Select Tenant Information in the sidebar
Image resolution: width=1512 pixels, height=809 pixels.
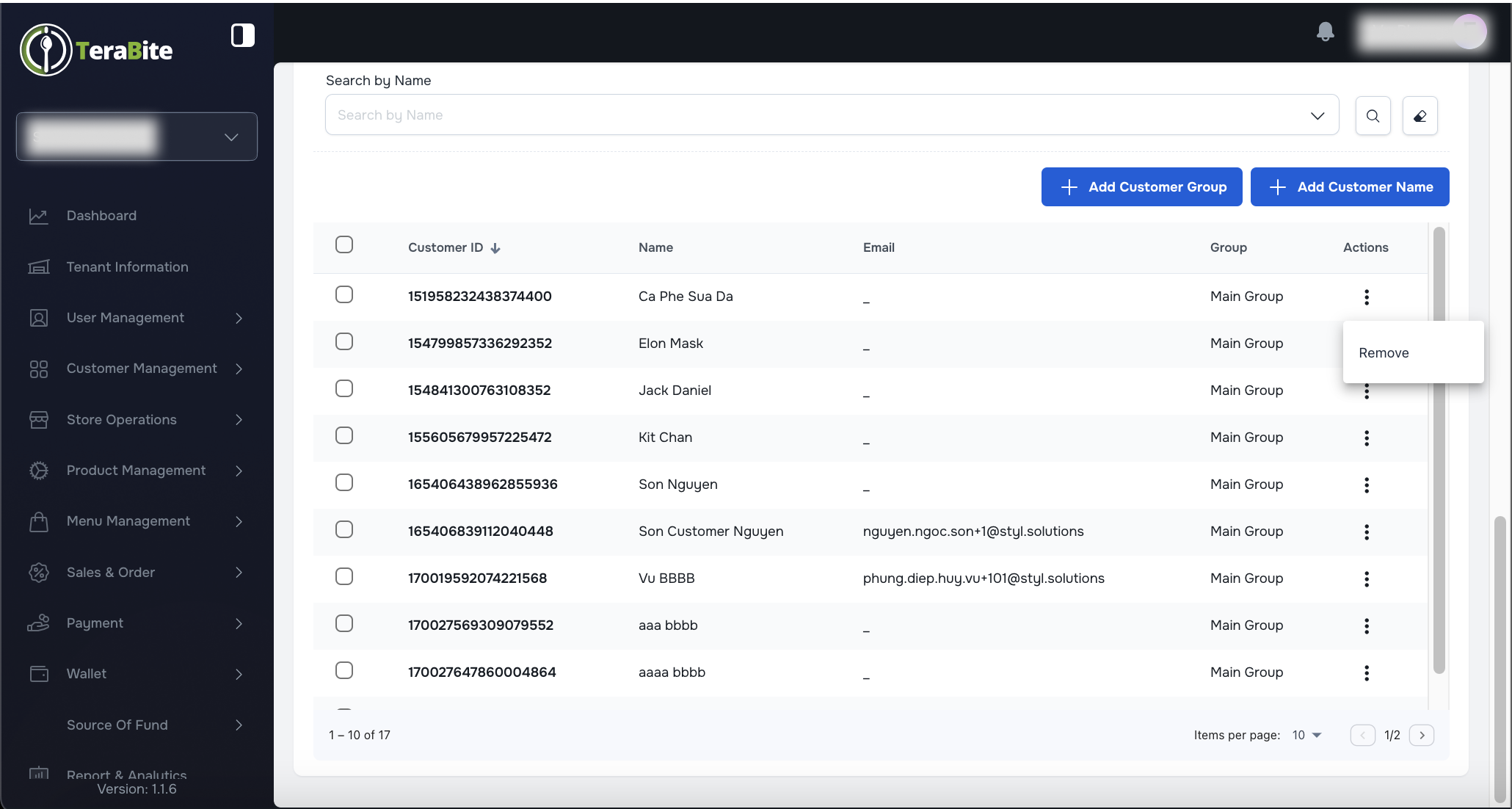click(127, 266)
